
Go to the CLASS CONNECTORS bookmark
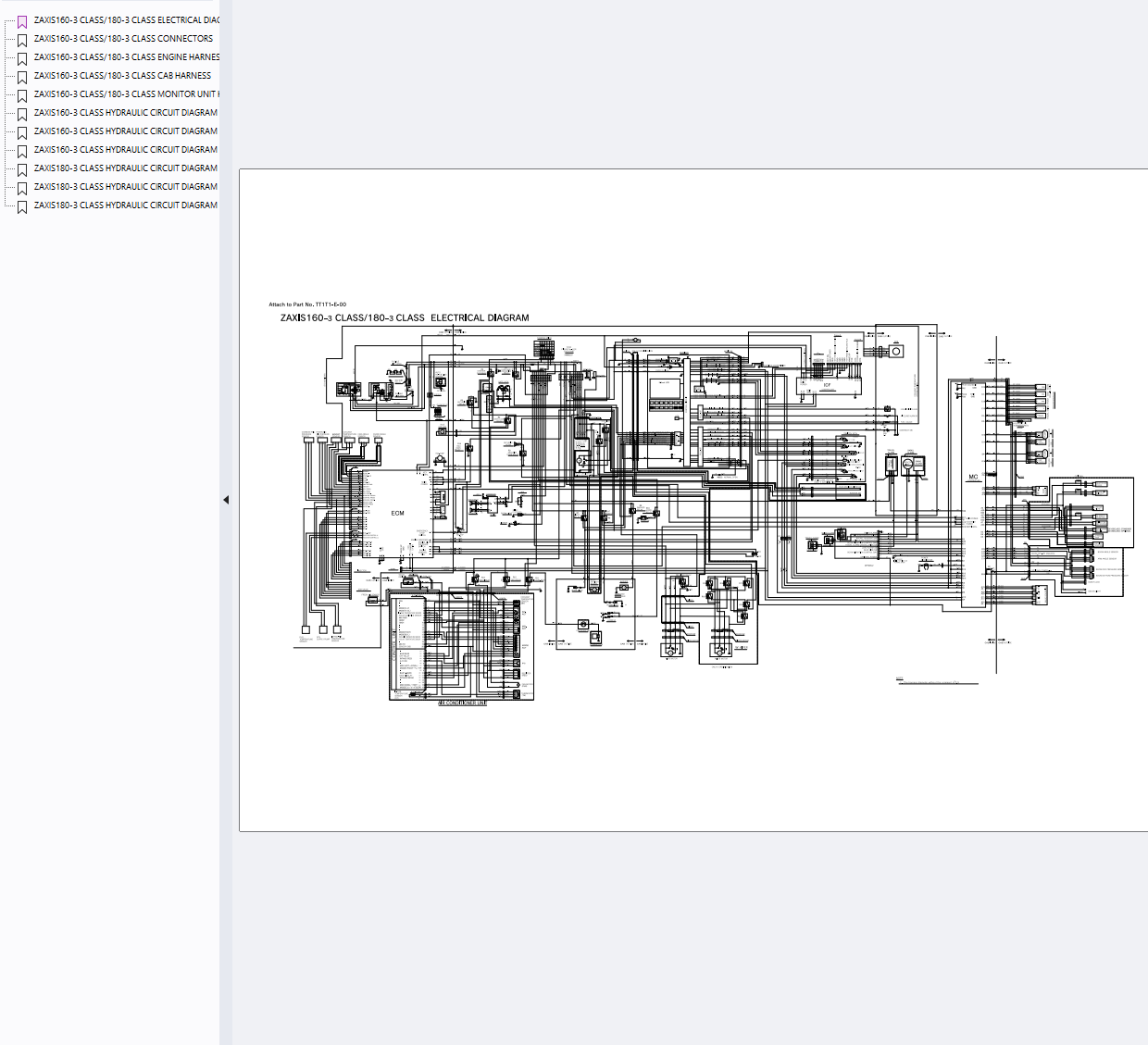pyautogui.click(x=123, y=39)
